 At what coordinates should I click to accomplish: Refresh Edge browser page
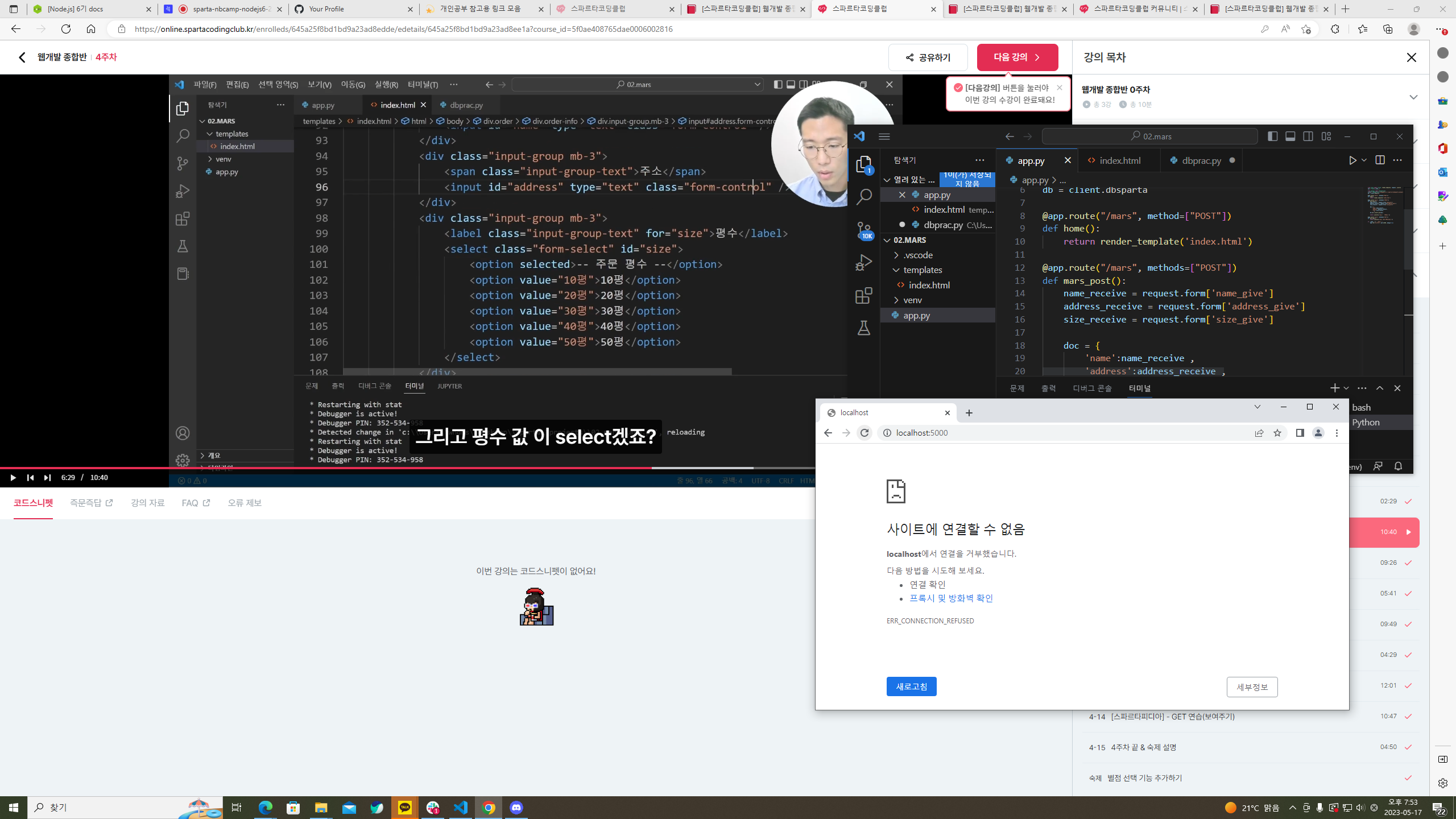tap(66, 29)
